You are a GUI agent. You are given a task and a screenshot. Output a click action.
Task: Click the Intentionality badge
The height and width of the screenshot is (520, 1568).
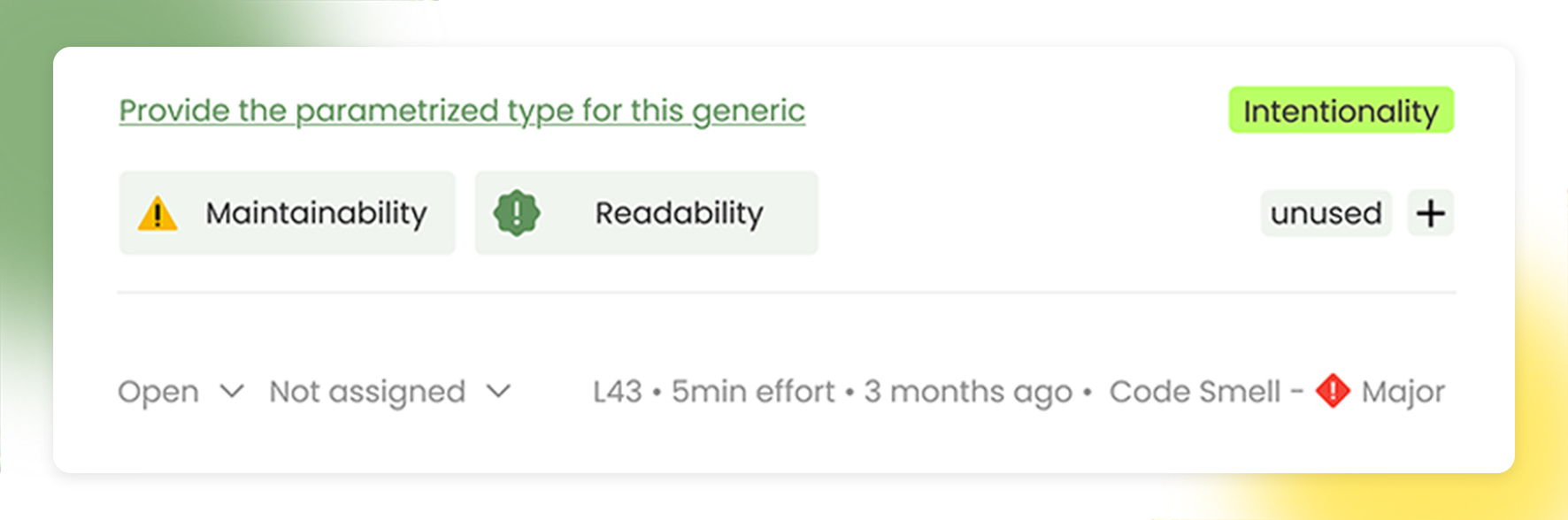click(1341, 111)
